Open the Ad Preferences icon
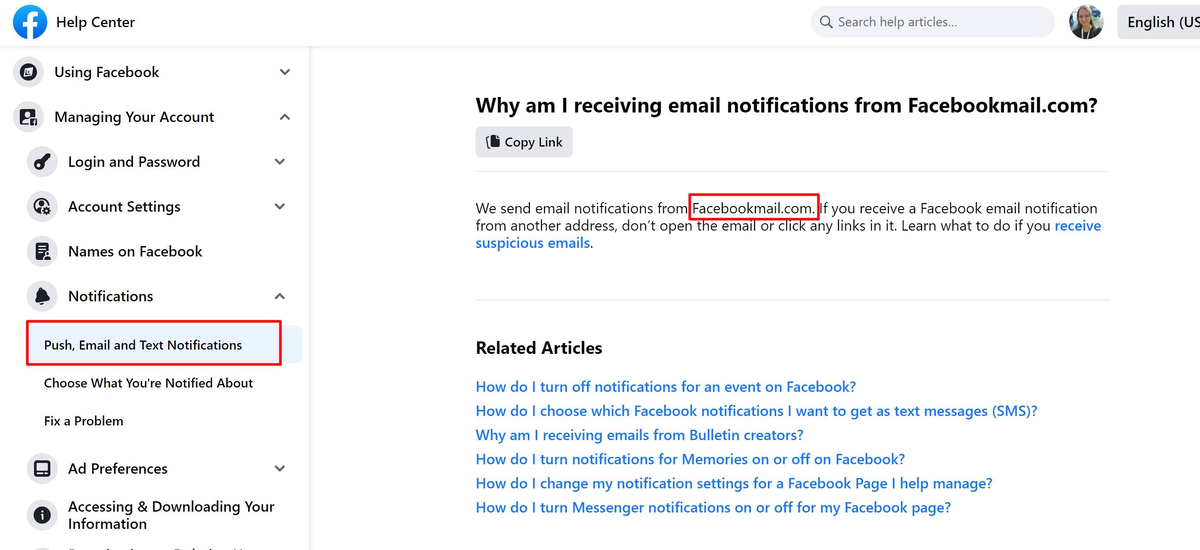Image resolution: width=1200 pixels, height=550 pixels. (42, 468)
